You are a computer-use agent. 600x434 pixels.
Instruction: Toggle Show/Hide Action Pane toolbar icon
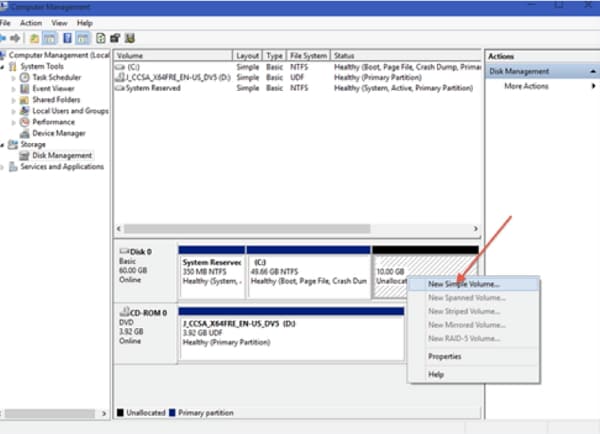(83, 38)
